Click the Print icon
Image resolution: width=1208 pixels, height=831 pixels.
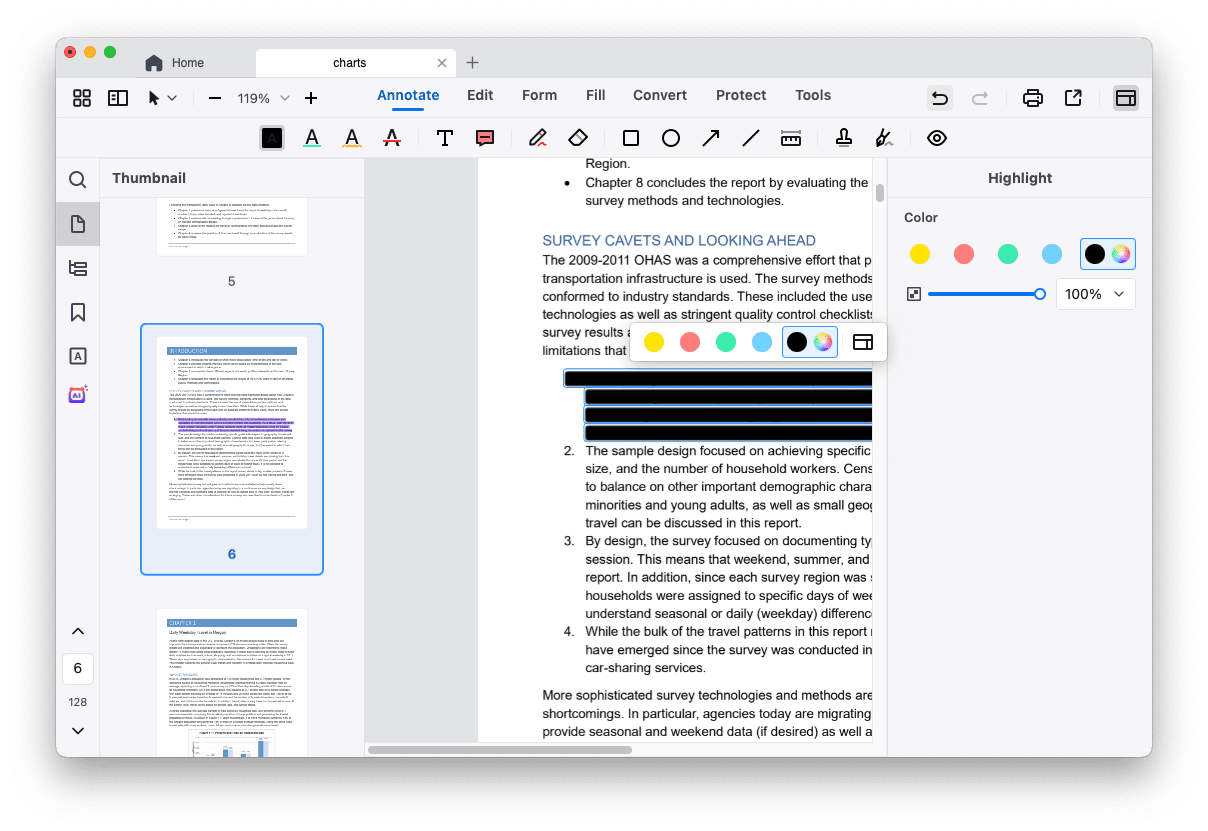click(1032, 98)
